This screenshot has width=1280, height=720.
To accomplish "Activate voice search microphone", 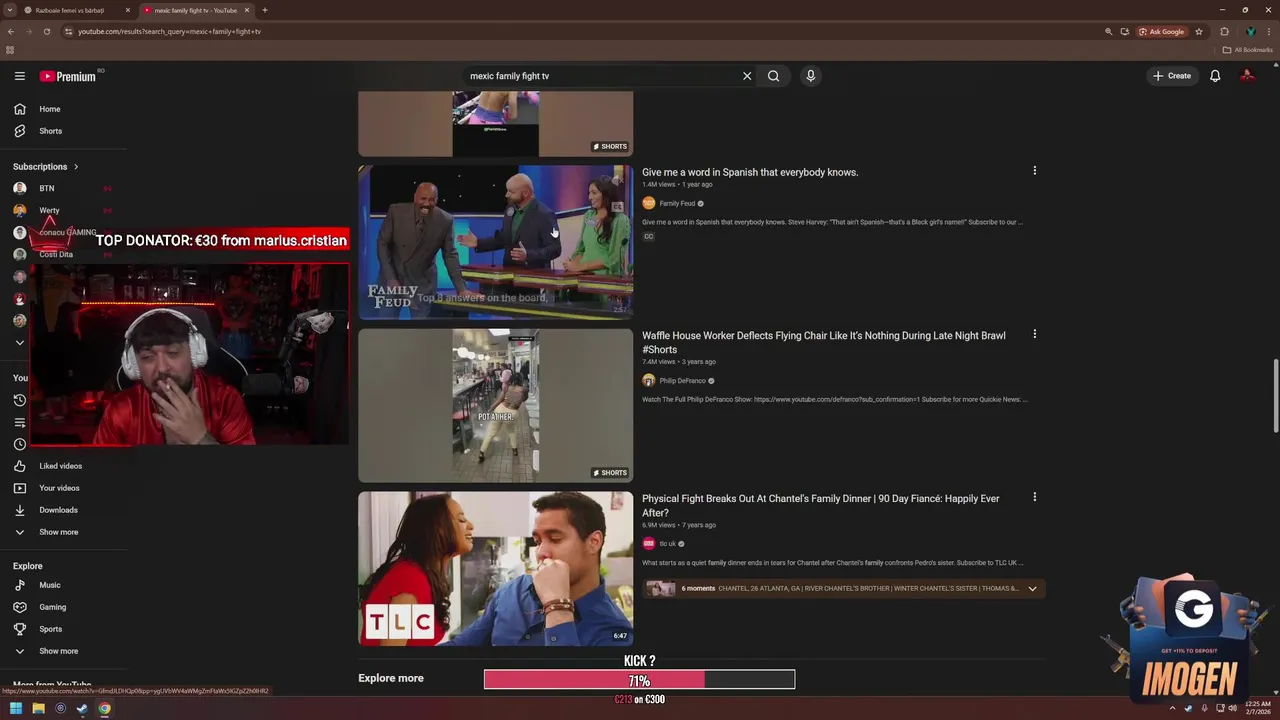I will (x=810, y=76).
